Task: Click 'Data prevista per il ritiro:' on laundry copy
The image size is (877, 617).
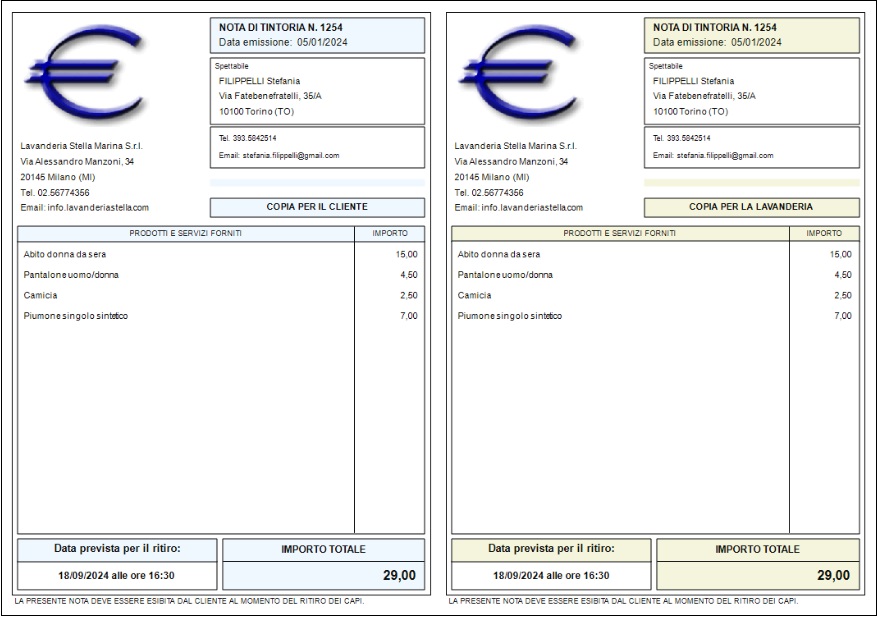Action: coord(551,549)
